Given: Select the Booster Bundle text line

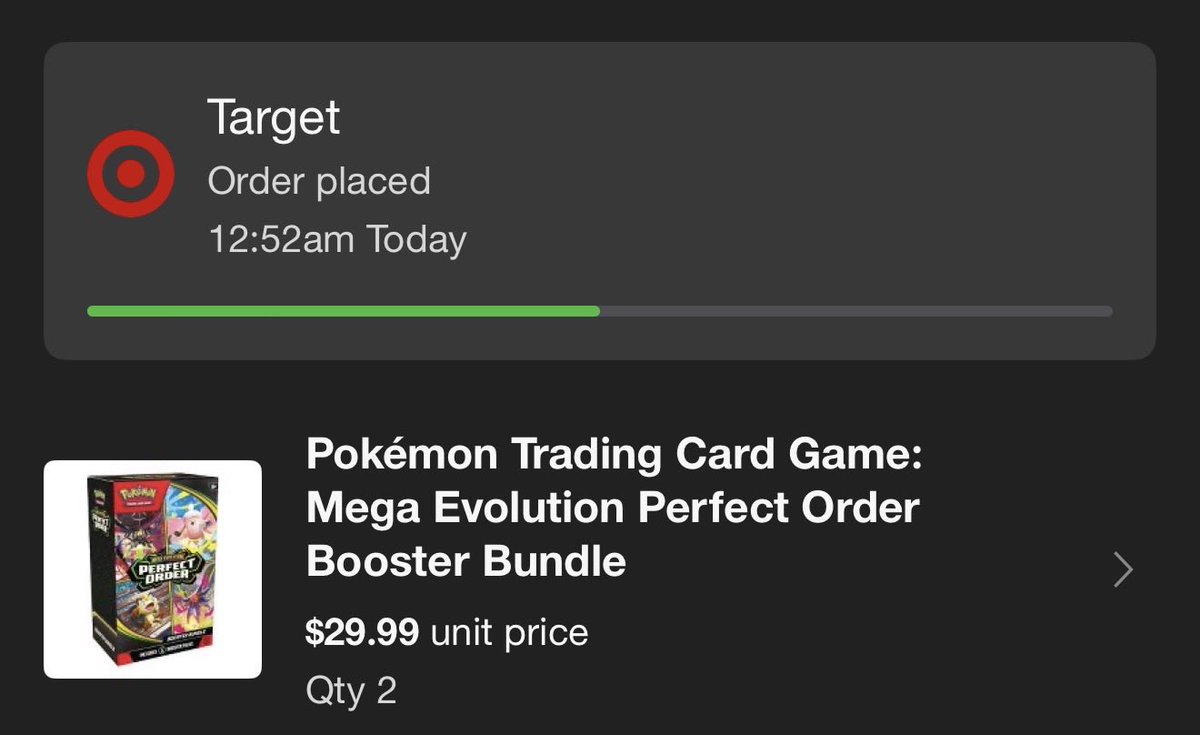Looking at the screenshot, I should pyautogui.click(x=466, y=561).
